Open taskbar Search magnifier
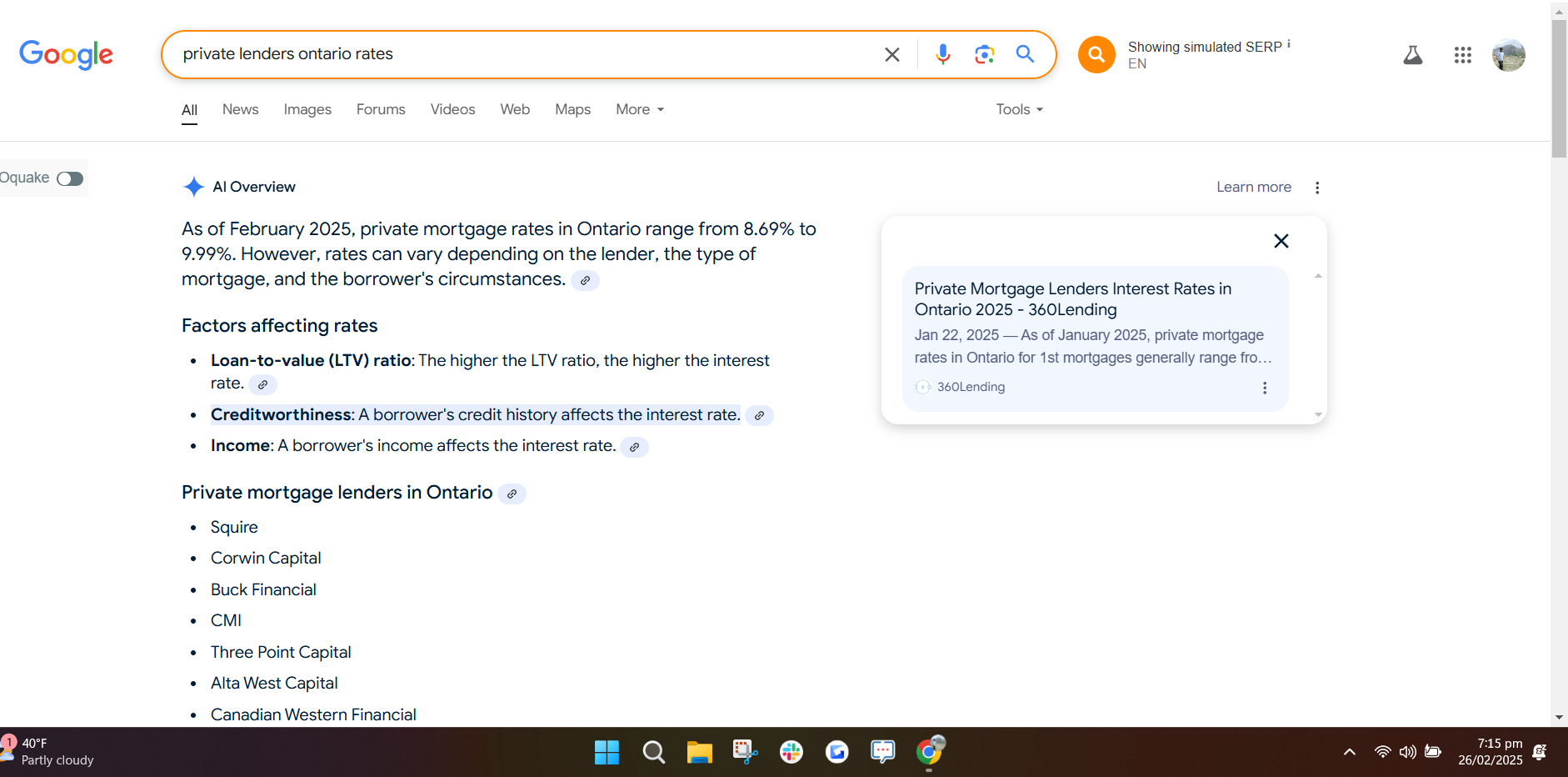 (x=654, y=752)
